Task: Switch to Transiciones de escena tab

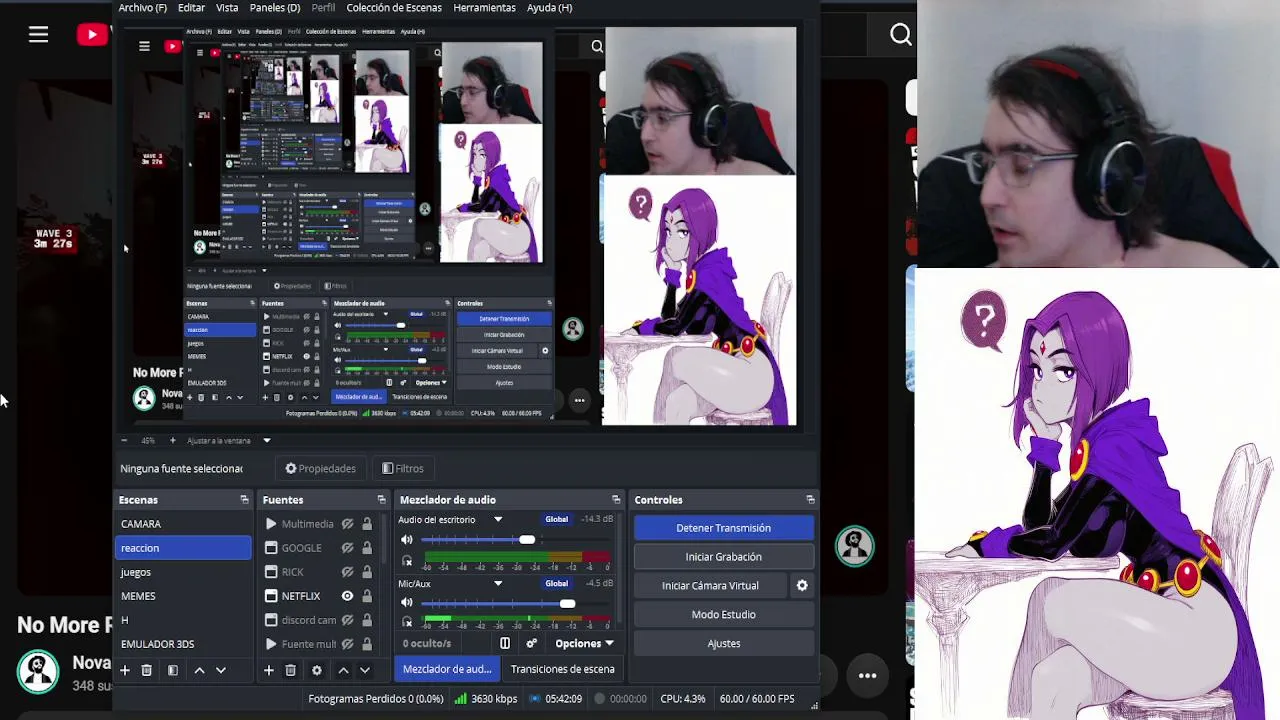Action: [x=562, y=669]
